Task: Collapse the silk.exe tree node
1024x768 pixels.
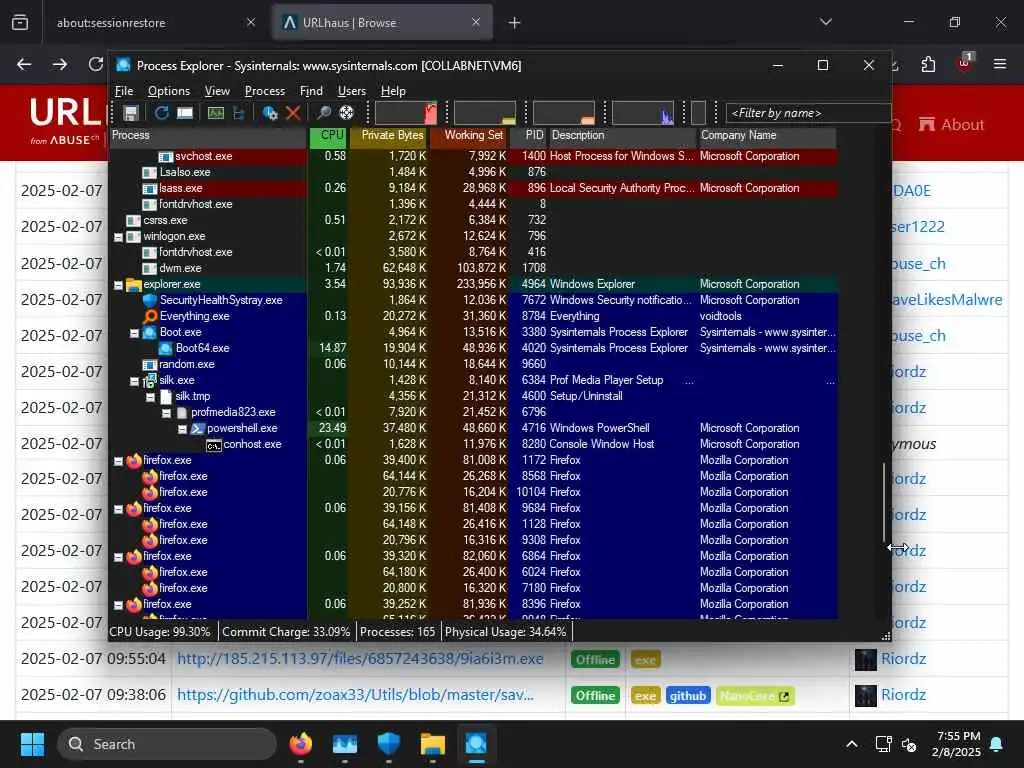Action: (x=135, y=381)
